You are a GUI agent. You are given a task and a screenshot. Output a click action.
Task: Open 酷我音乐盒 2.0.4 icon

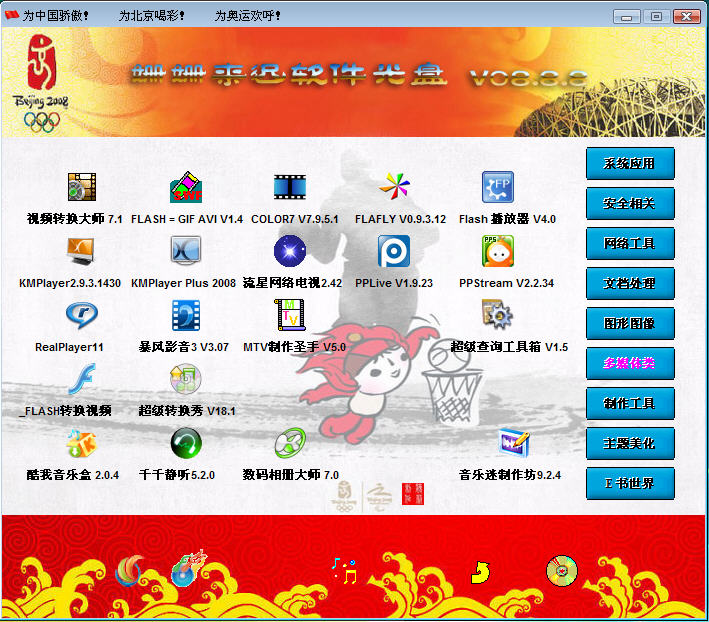click(x=81, y=443)
